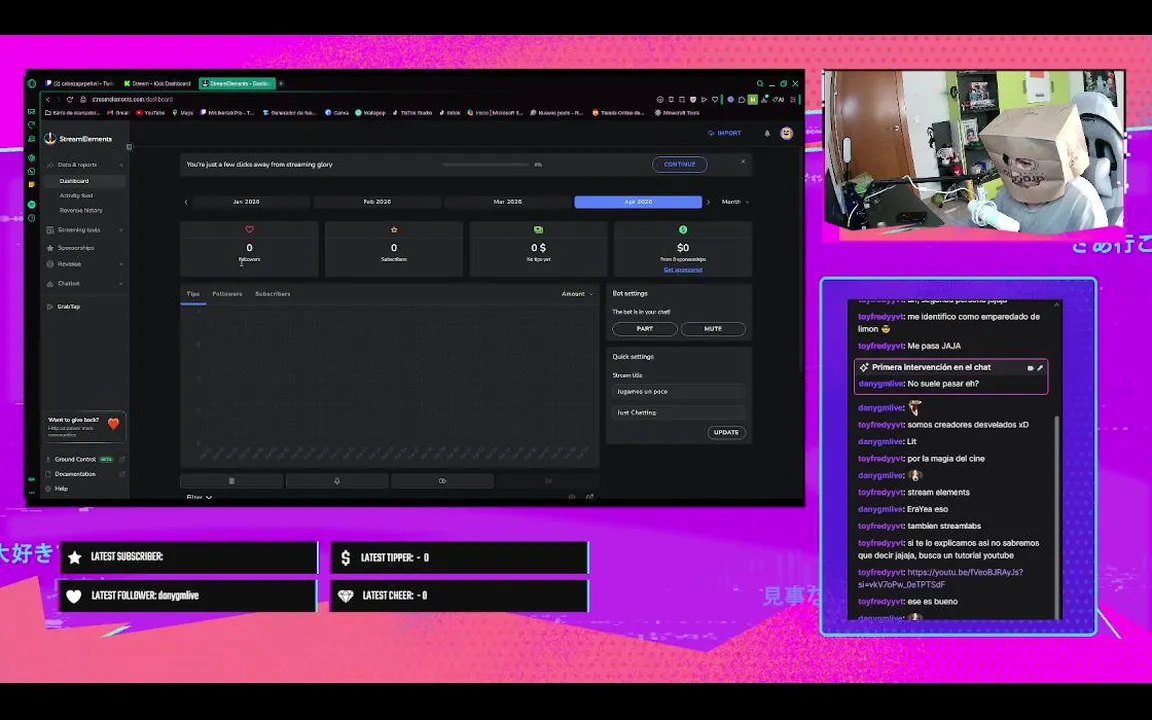1152x720 pixels.
Task: Edit the Stream title field
Action: click(679, 392)
